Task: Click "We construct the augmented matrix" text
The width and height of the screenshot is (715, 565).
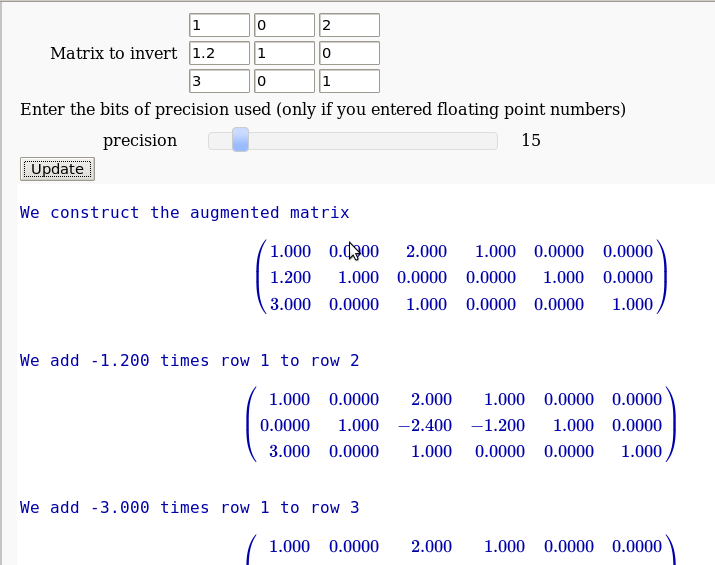Action: [185, 213]
